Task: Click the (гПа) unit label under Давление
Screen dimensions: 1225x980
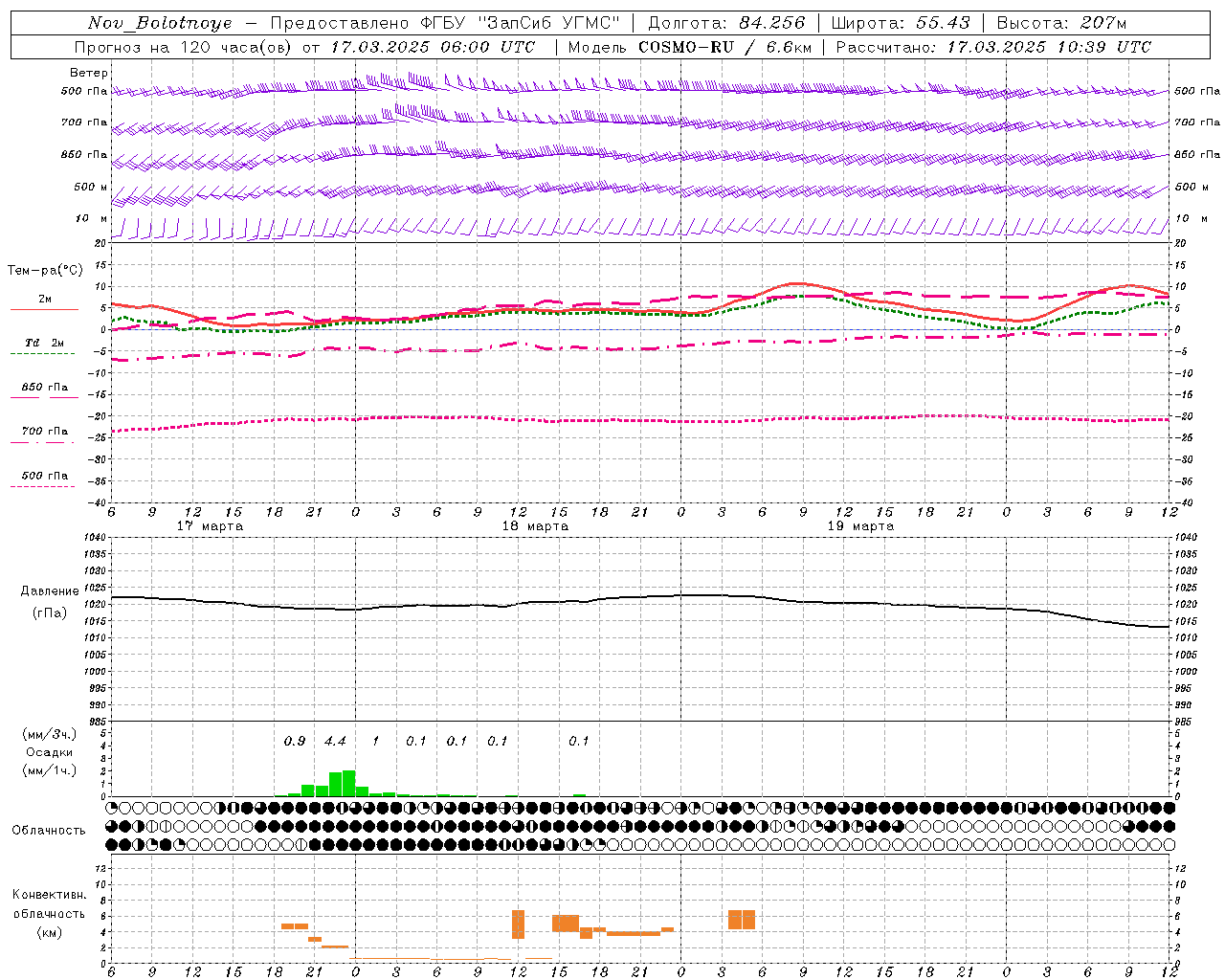Action: (x=50, y=612)
